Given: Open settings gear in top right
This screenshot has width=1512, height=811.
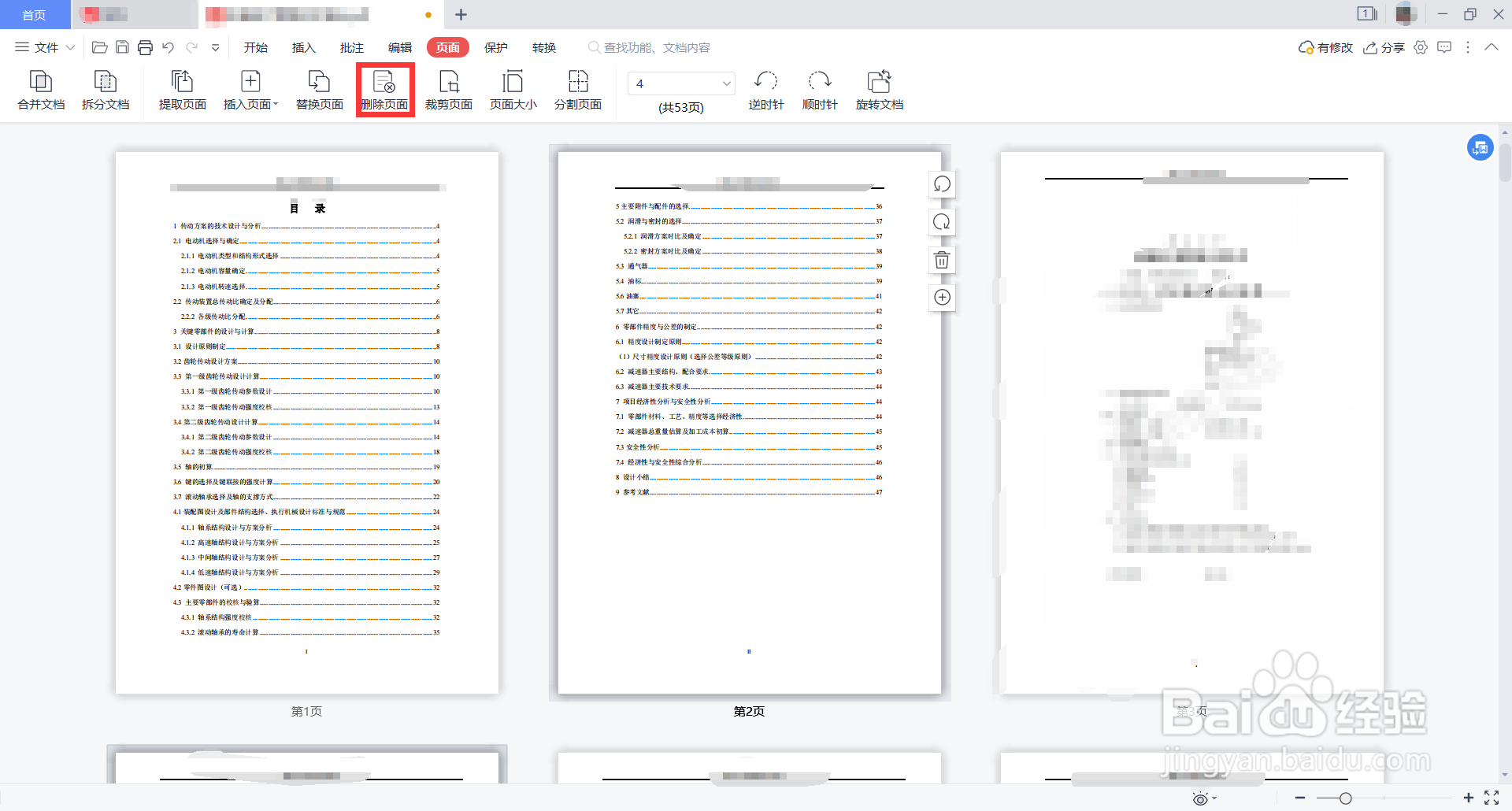Looking at the screenshot, I should (1421, 47).
